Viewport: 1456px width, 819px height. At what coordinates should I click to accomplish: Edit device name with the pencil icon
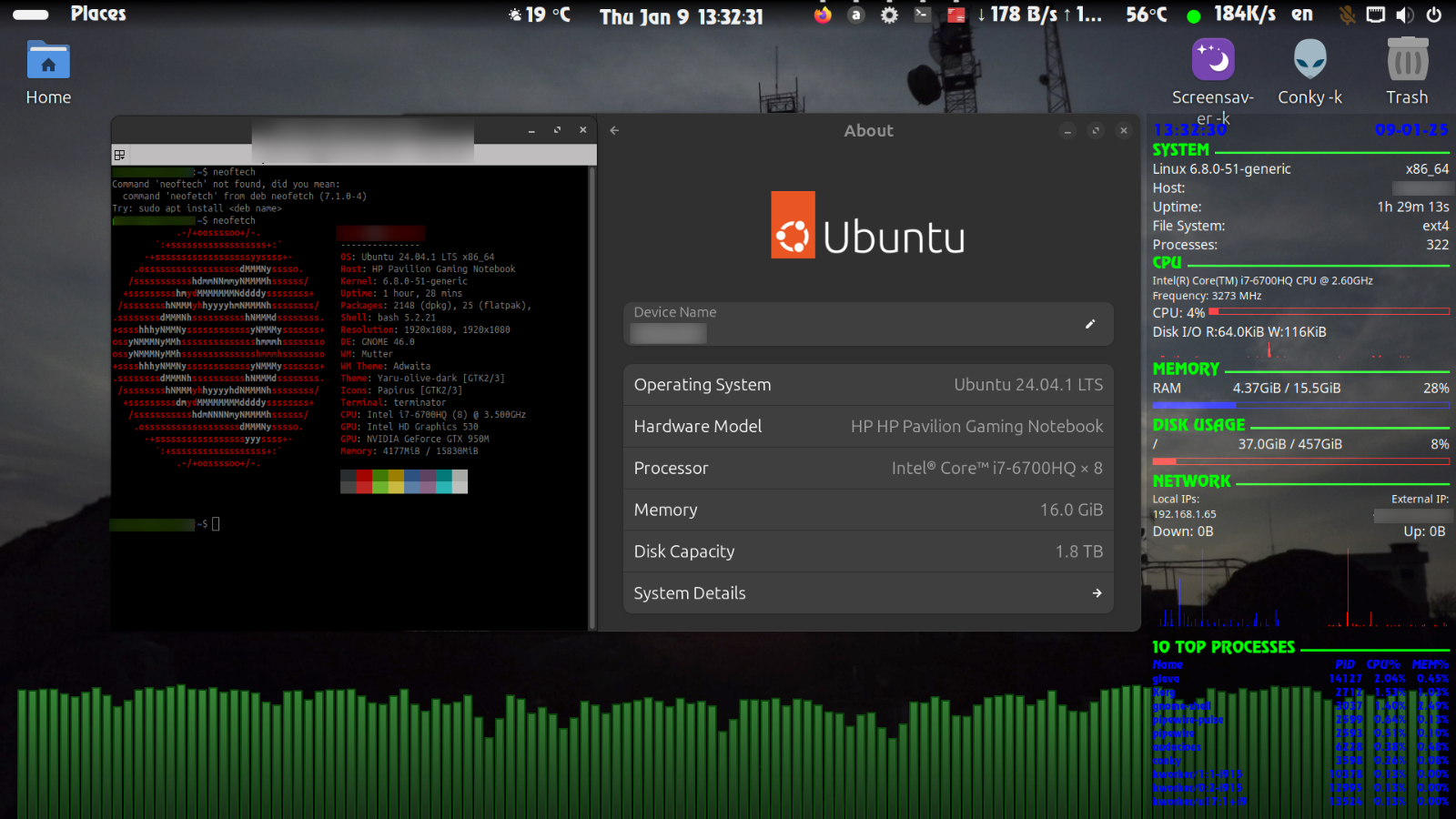pyautogui.click(x=1090, y=324)
